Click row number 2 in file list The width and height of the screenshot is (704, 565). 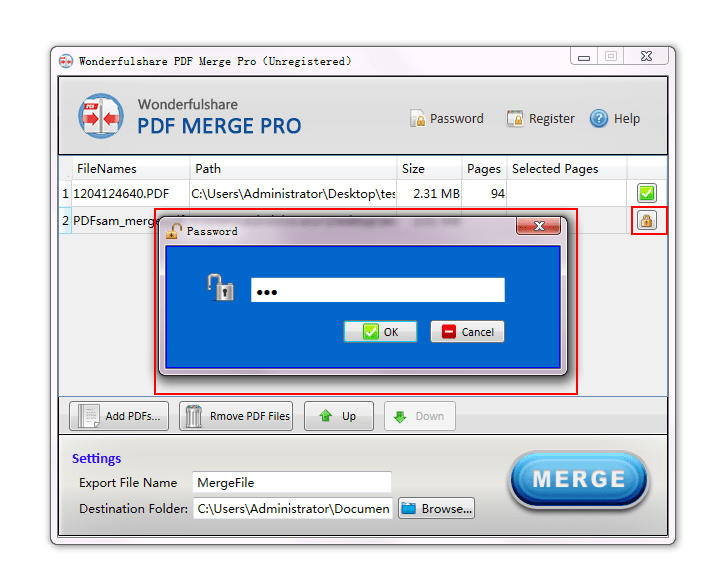(x=66, y=221)
